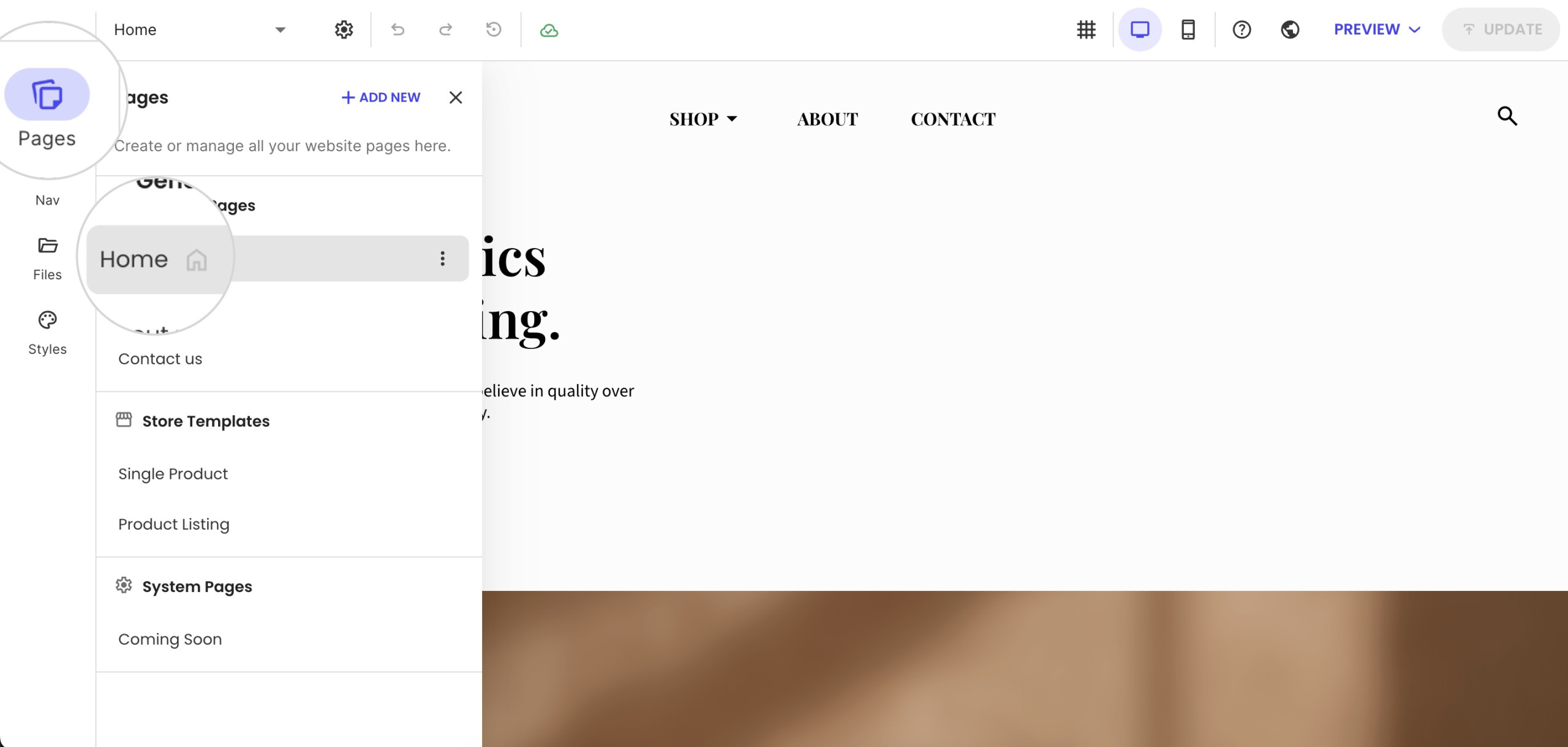Image resolution: width=1568 pixels, height=747 pixels.
Task: Open version history icon
Action: [x=493, y=29]
